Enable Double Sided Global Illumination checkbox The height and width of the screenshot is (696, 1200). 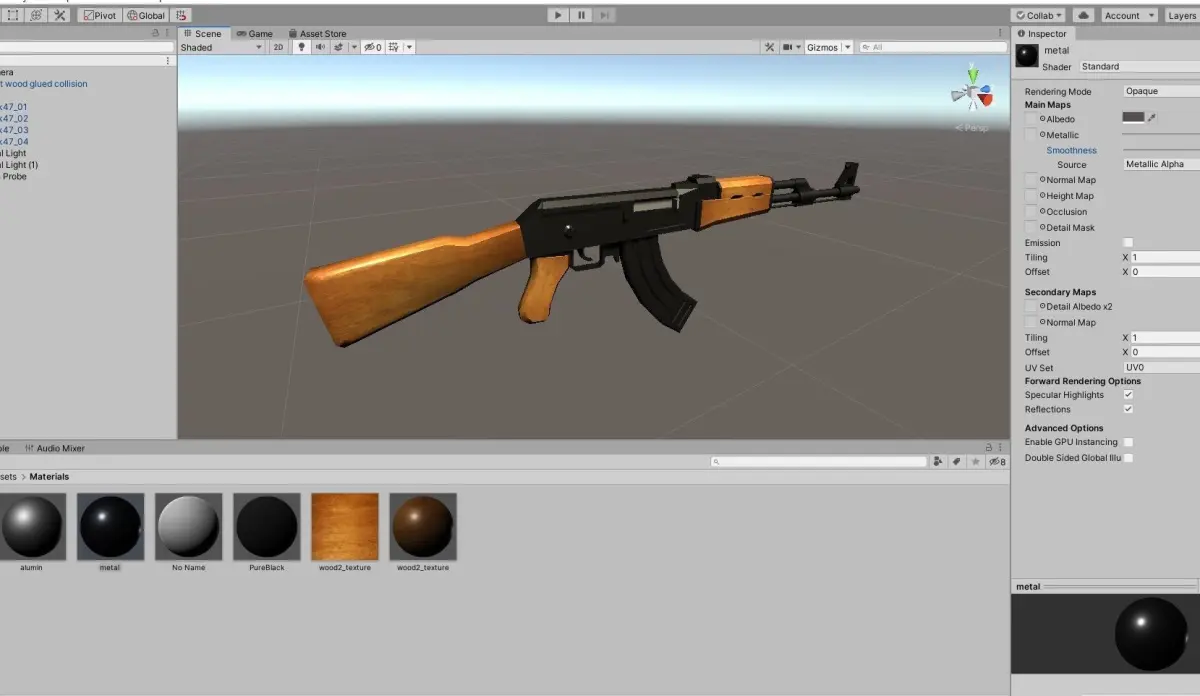point(1128,458)
